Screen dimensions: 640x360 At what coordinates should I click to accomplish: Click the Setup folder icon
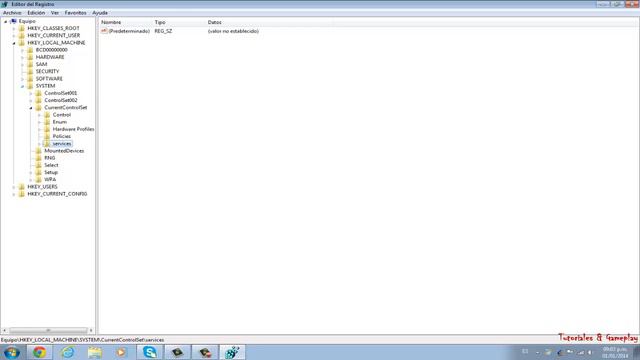(39, 172)
